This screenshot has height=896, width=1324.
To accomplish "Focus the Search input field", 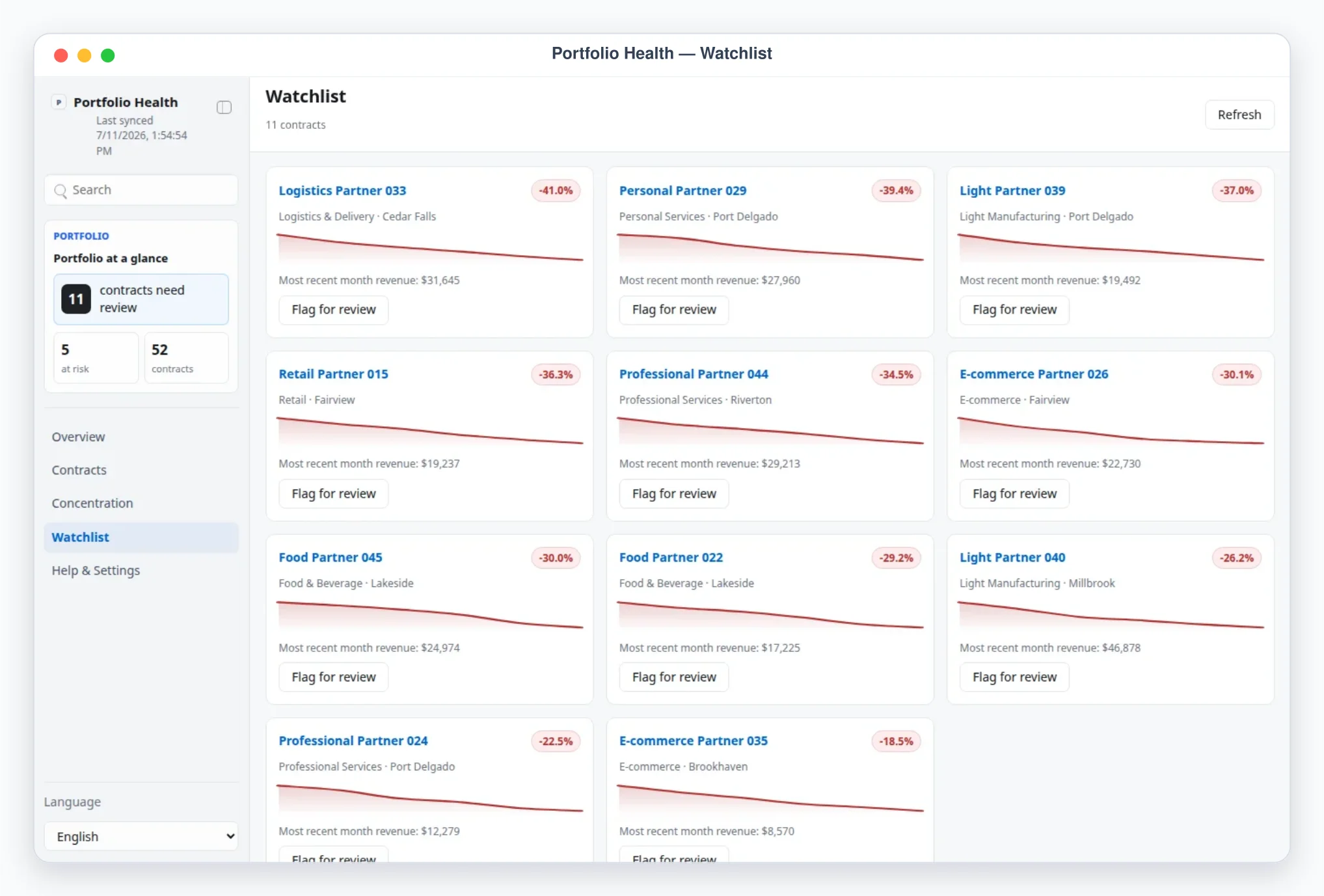I will pyautogui.click(x=141, y=190).
